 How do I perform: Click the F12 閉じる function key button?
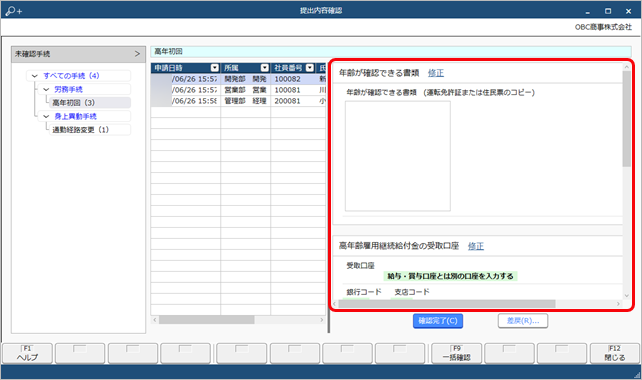(x=615, y=353)
